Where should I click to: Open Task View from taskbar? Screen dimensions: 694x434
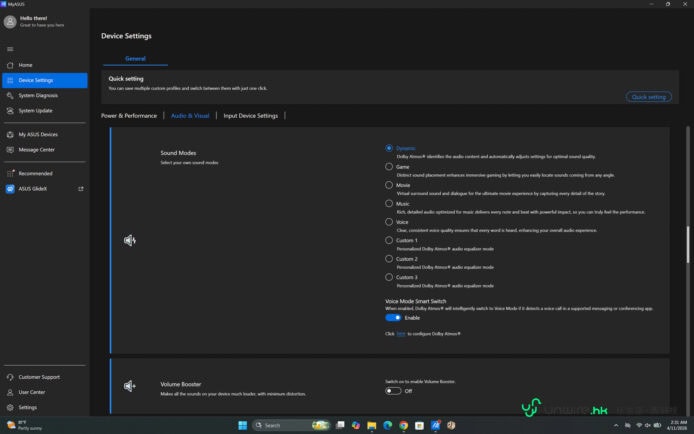(x=340, y=425)
